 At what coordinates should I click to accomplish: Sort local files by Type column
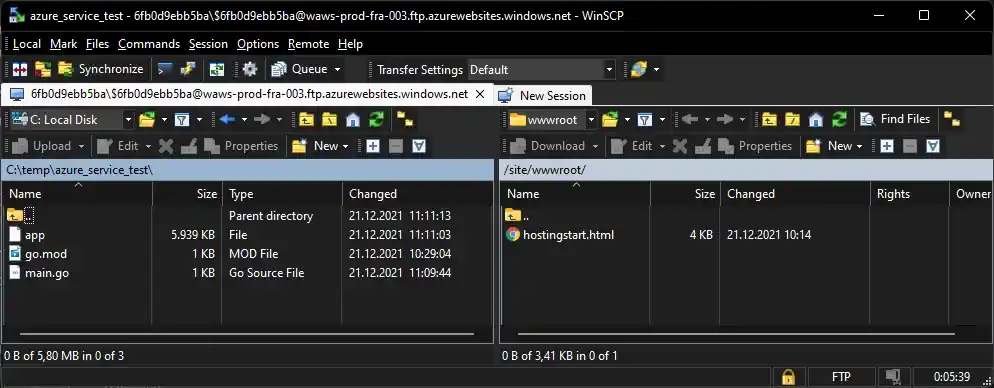[x=282, y=194]
